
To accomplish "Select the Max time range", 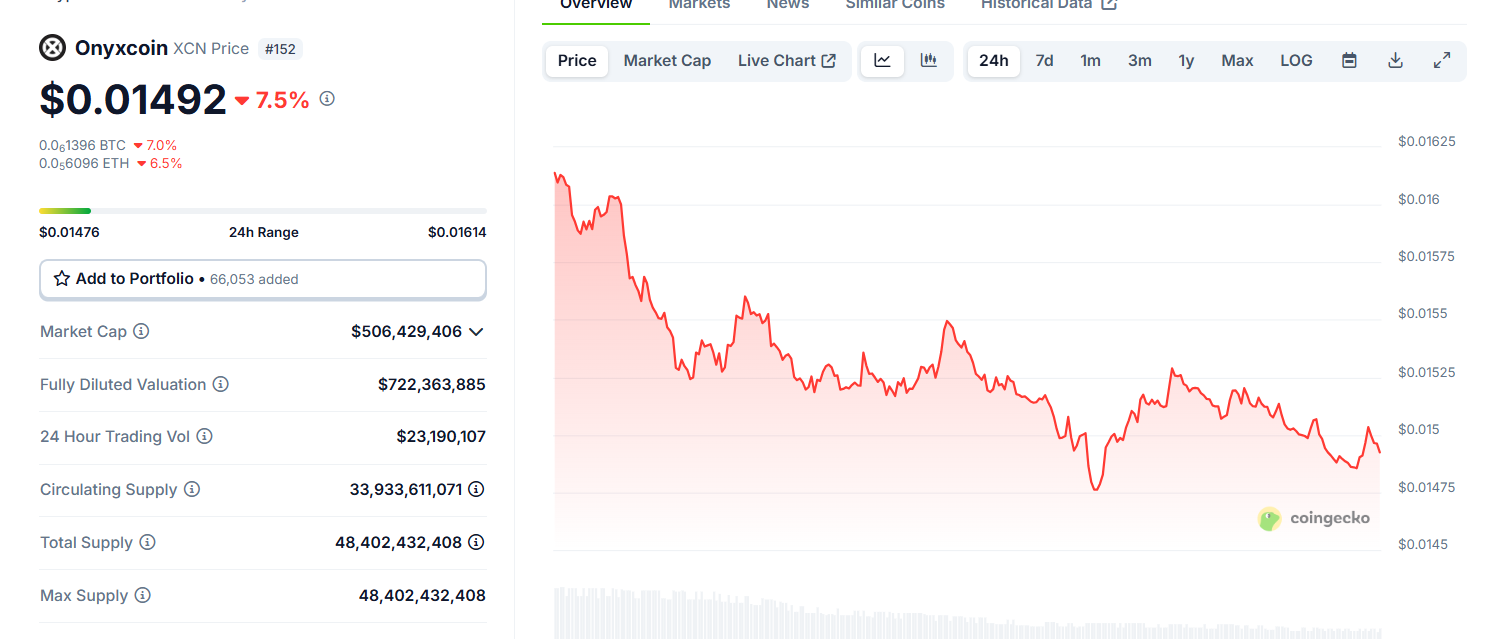I will click(x=1237, y=61).
